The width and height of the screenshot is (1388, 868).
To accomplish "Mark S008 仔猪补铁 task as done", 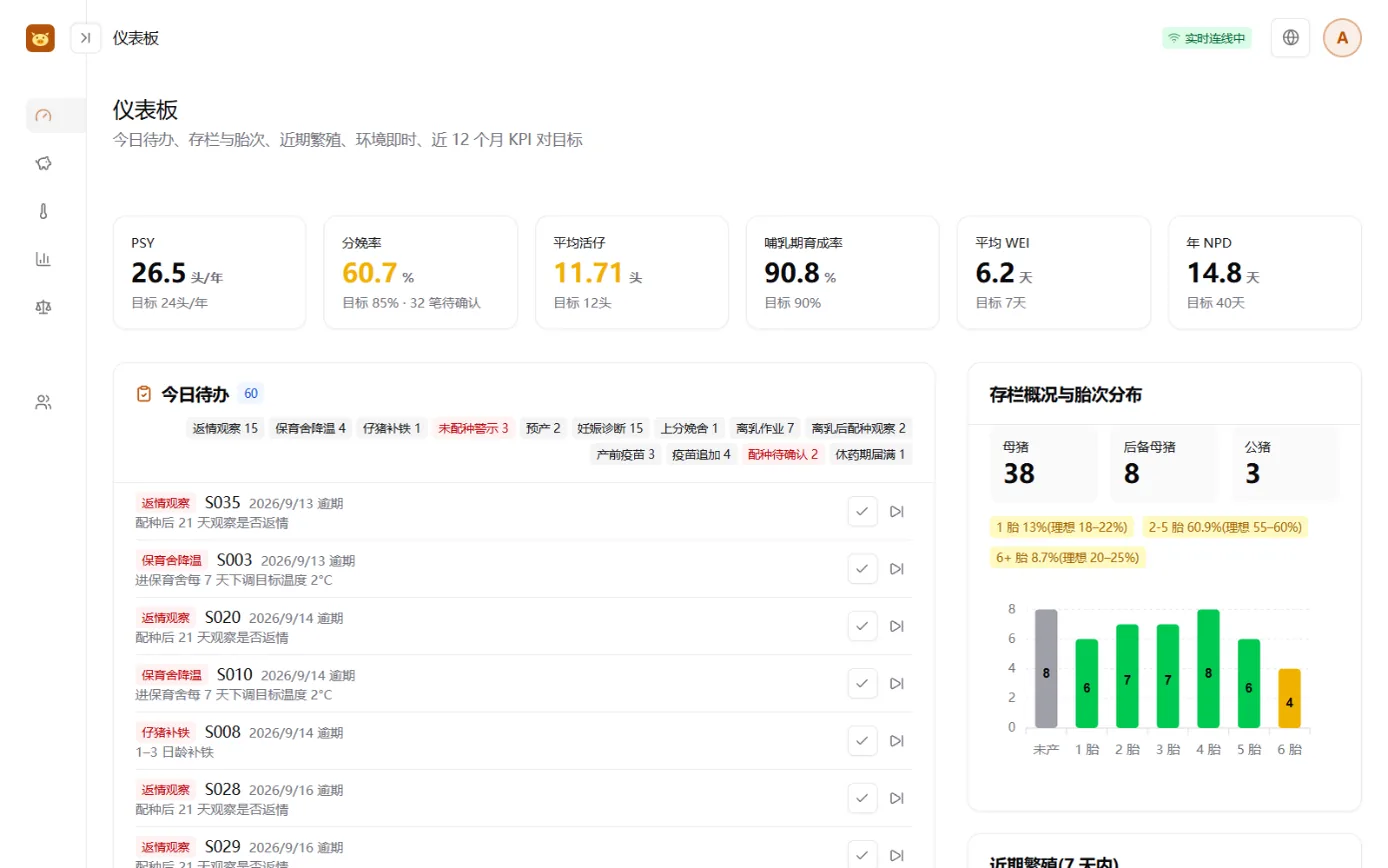I will [x=862, y=741].
